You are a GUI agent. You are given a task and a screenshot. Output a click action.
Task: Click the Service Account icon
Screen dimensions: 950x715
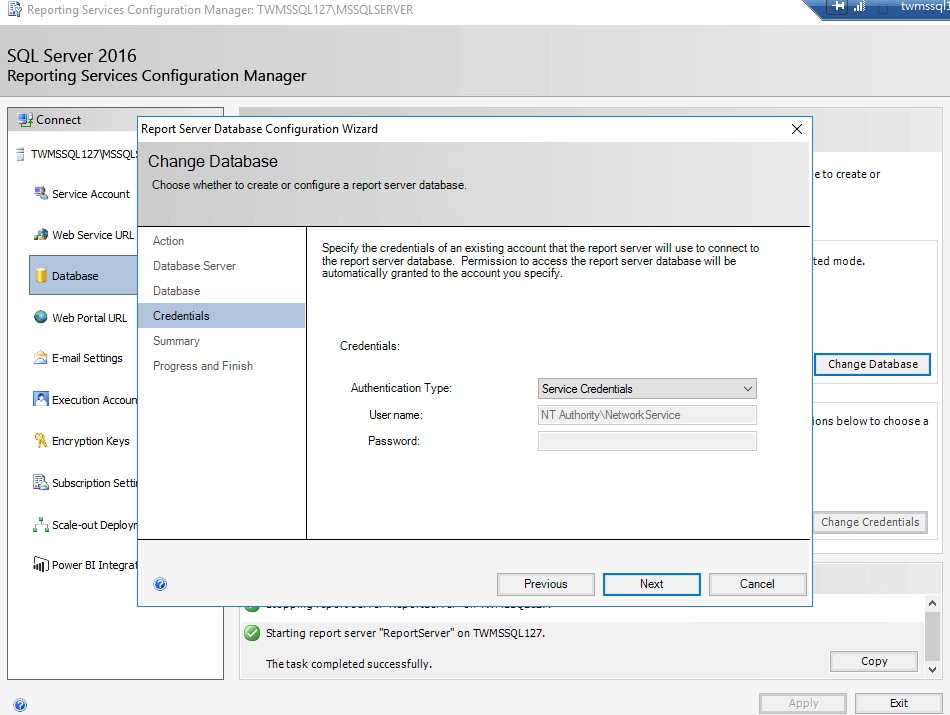41,193
